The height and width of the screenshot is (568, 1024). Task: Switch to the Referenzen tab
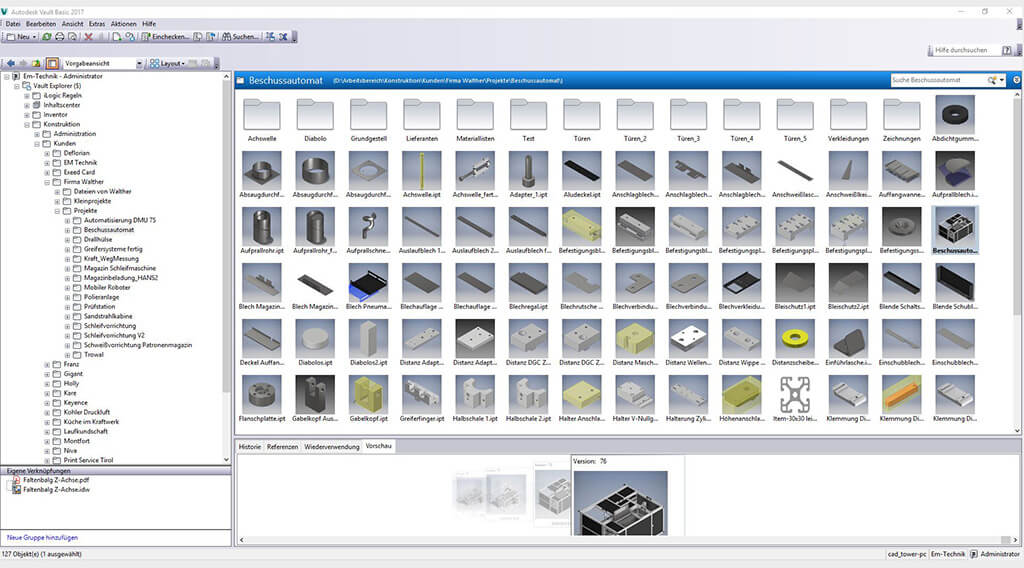pos(282,446)
